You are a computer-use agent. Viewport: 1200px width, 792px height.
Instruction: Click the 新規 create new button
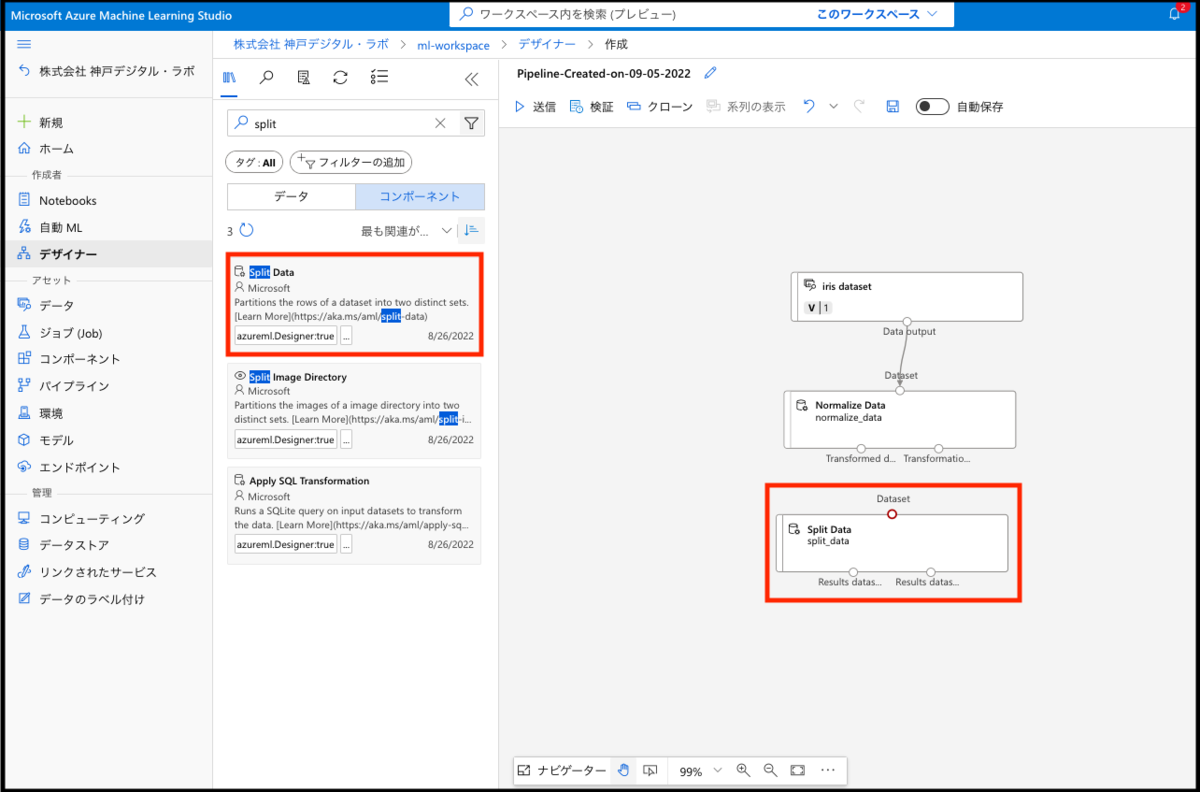(41, 122)
